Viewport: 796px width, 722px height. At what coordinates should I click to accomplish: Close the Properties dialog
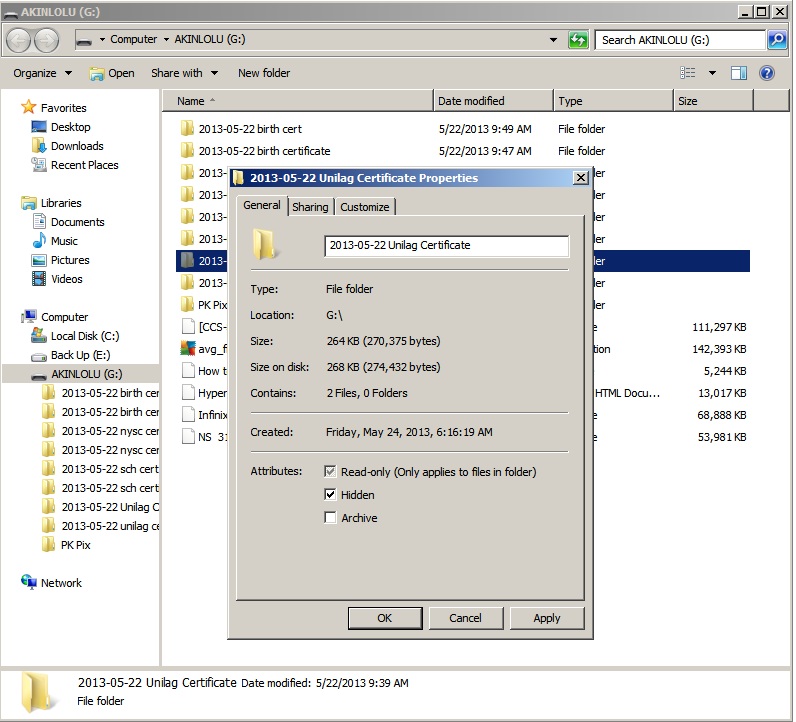point(580,178)
